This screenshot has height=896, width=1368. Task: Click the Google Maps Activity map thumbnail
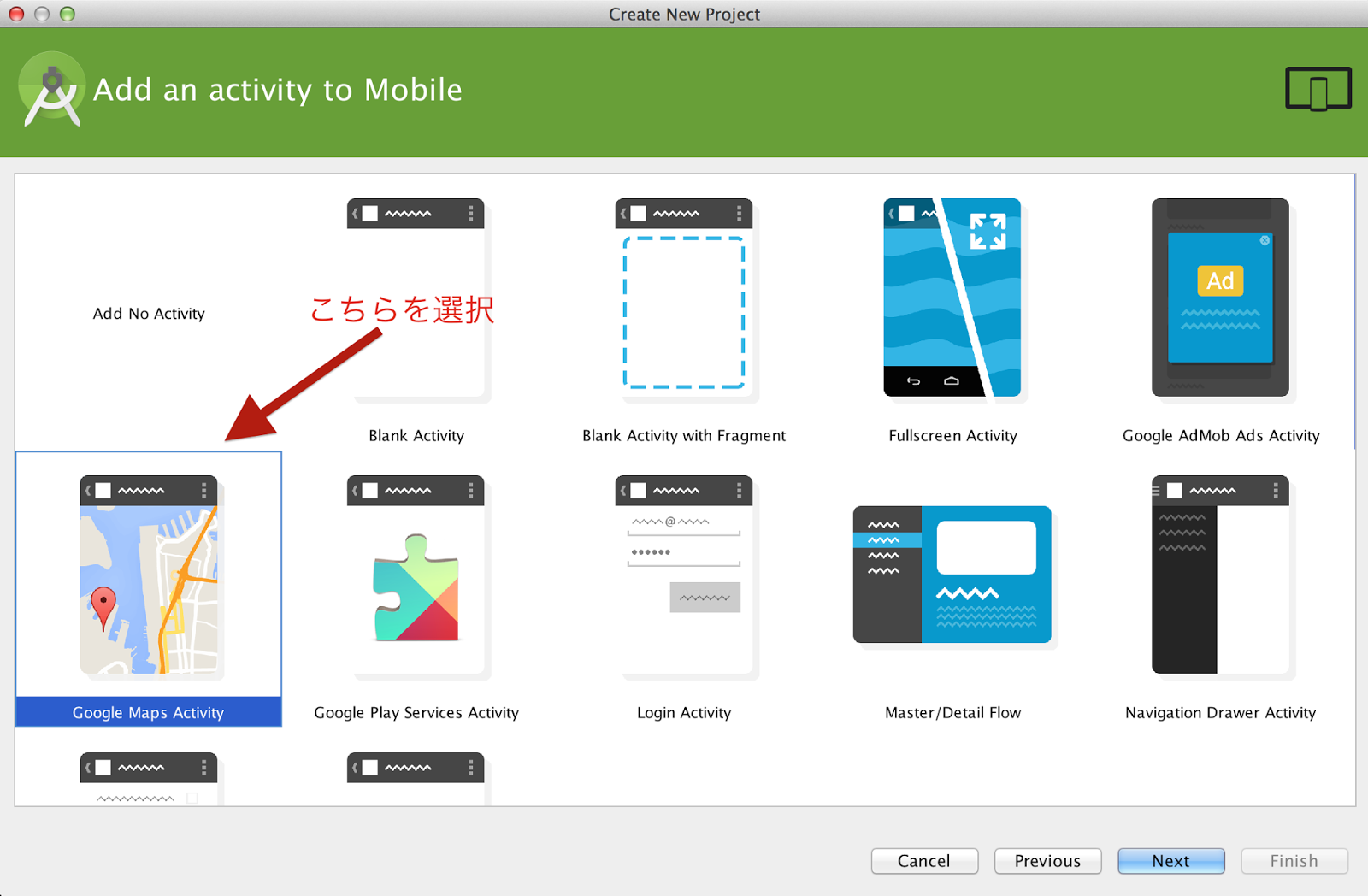pos(149,575)
